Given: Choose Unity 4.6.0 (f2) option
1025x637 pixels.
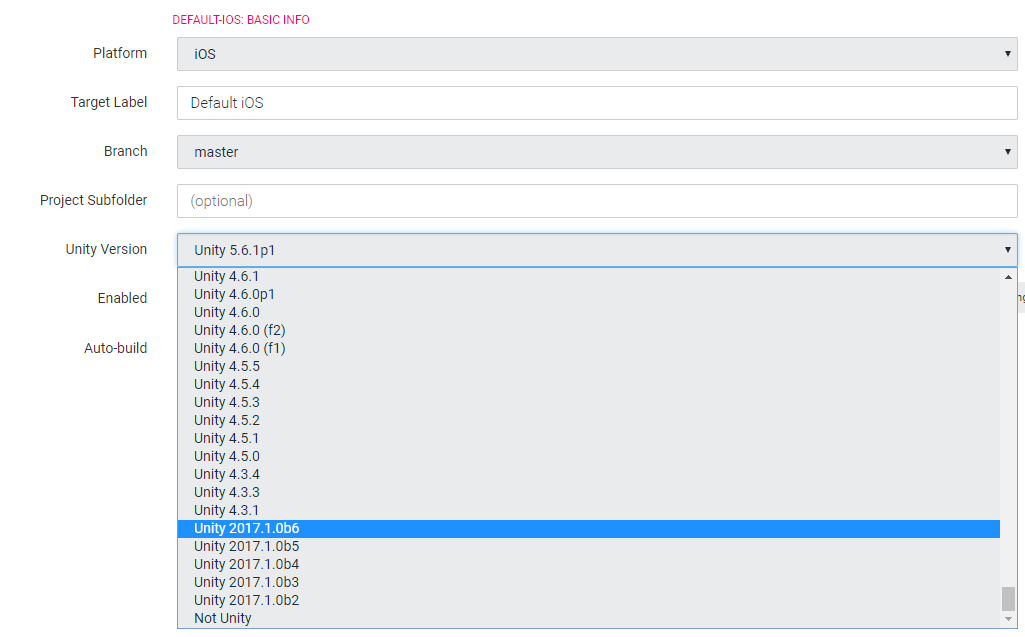Looking at the screenshot, I should pyautogui.click(x=588, y=330).
